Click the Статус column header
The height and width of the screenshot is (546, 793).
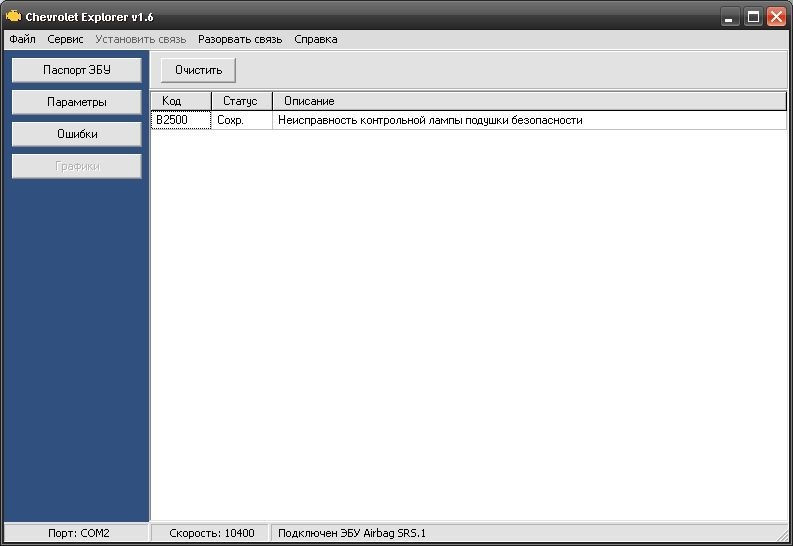point(242,101)
